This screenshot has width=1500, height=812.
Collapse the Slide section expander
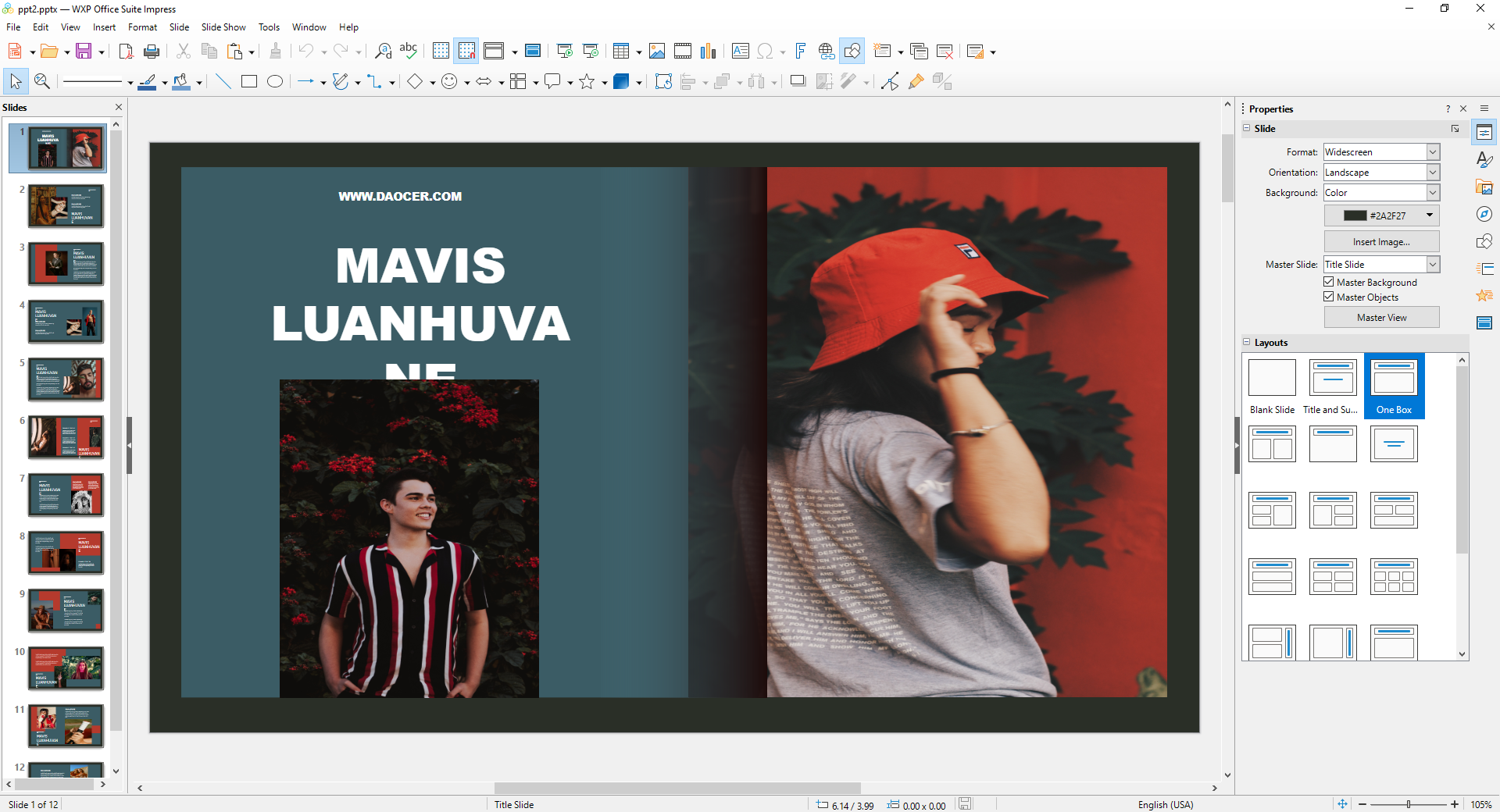click(1247, 128)
